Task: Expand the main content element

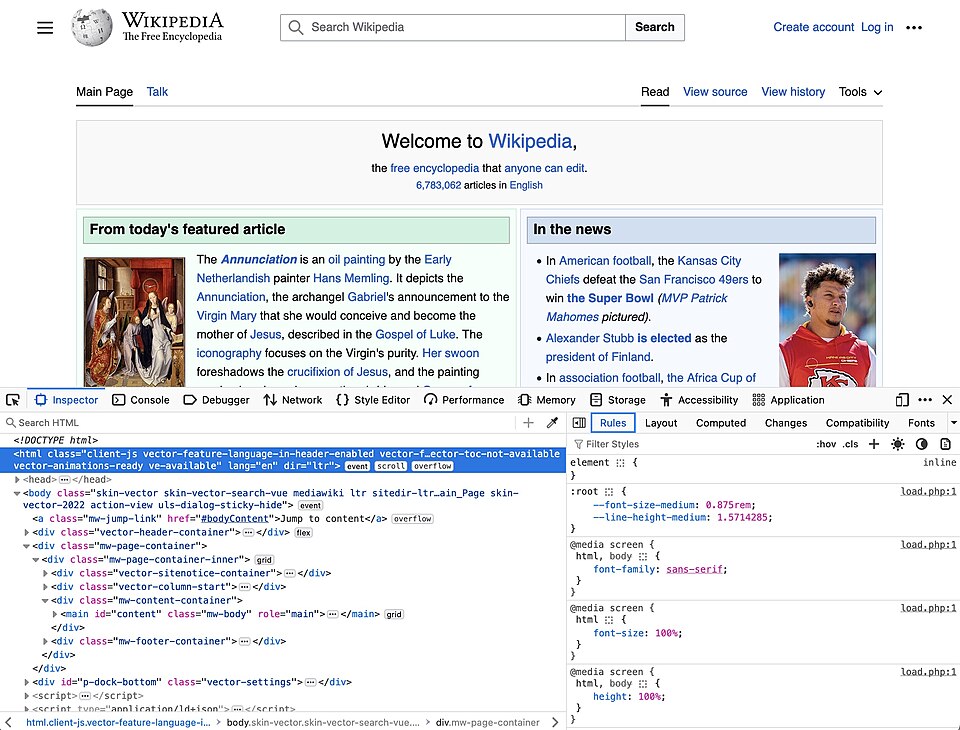Action: (54, 614)
